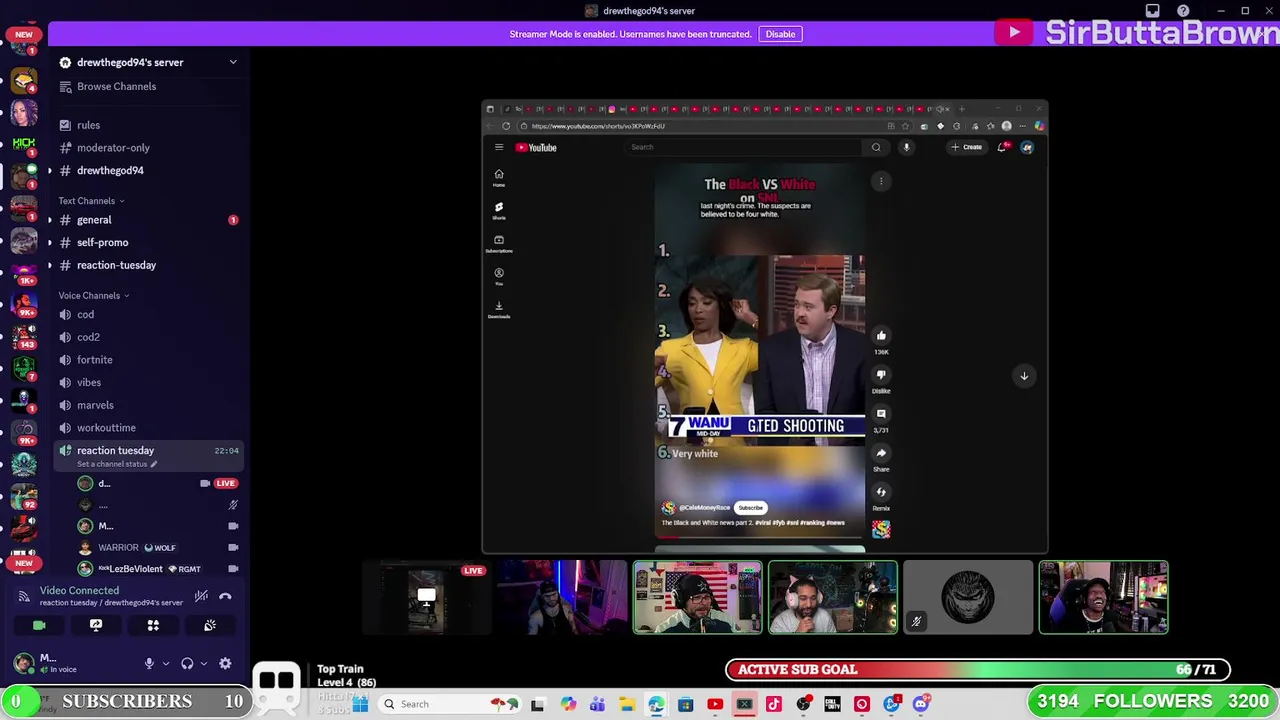Expand the drewthegod94 channel threads arrow
This screenshot has width=1280, height=720.
coord(50,171)
